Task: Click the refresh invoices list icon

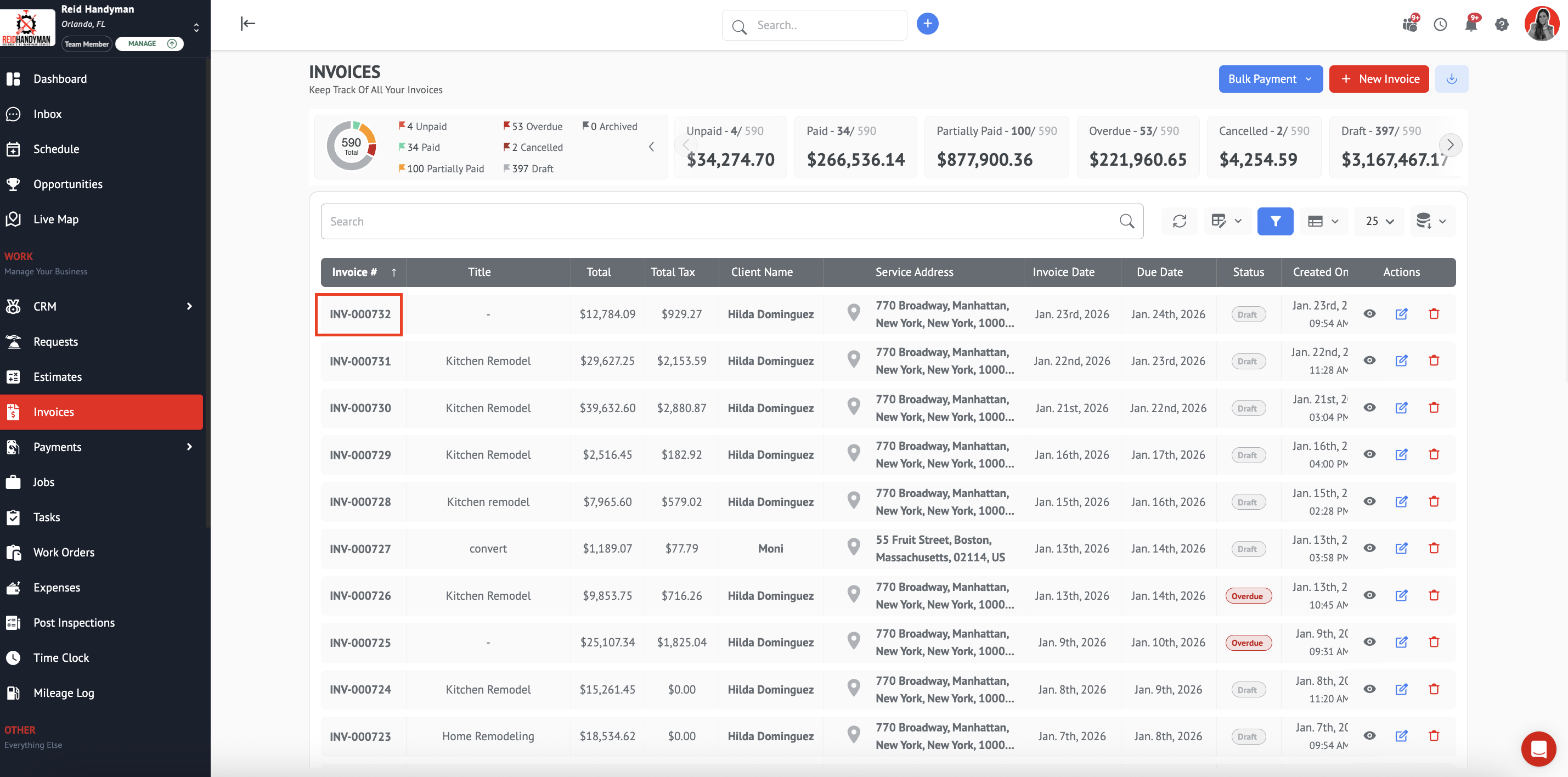Action: coord(1179,221)
